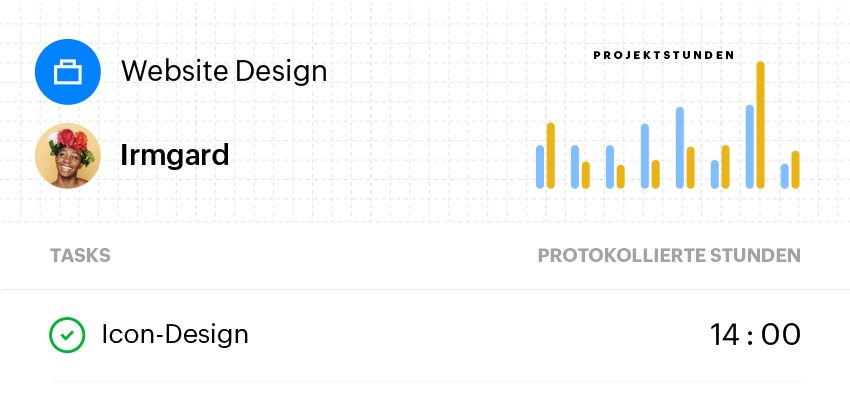Click the fifth blue bar from the left
Image resolution: width=850 pixels, height=418 pixels.
[x=680, y=148]
